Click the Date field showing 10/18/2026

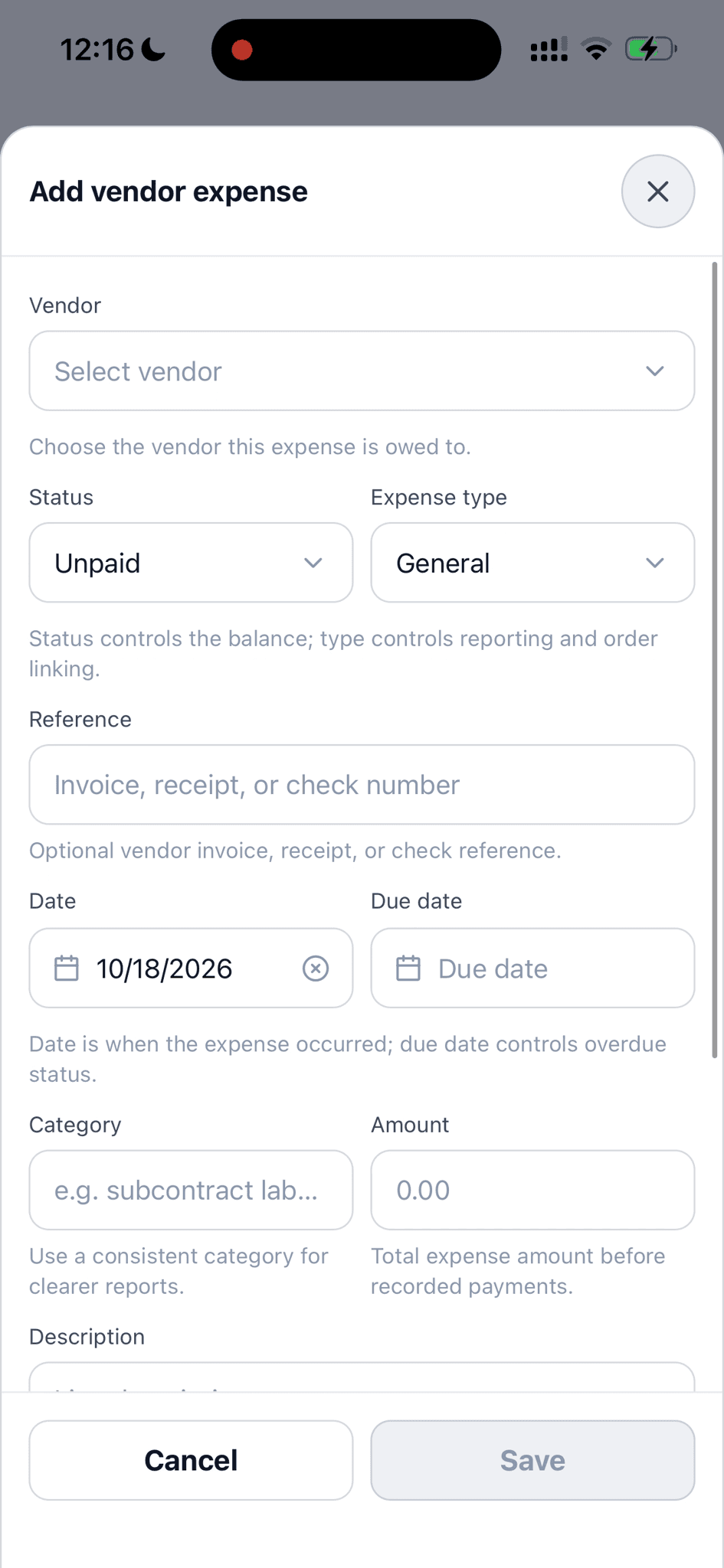(x=191, y=969)
